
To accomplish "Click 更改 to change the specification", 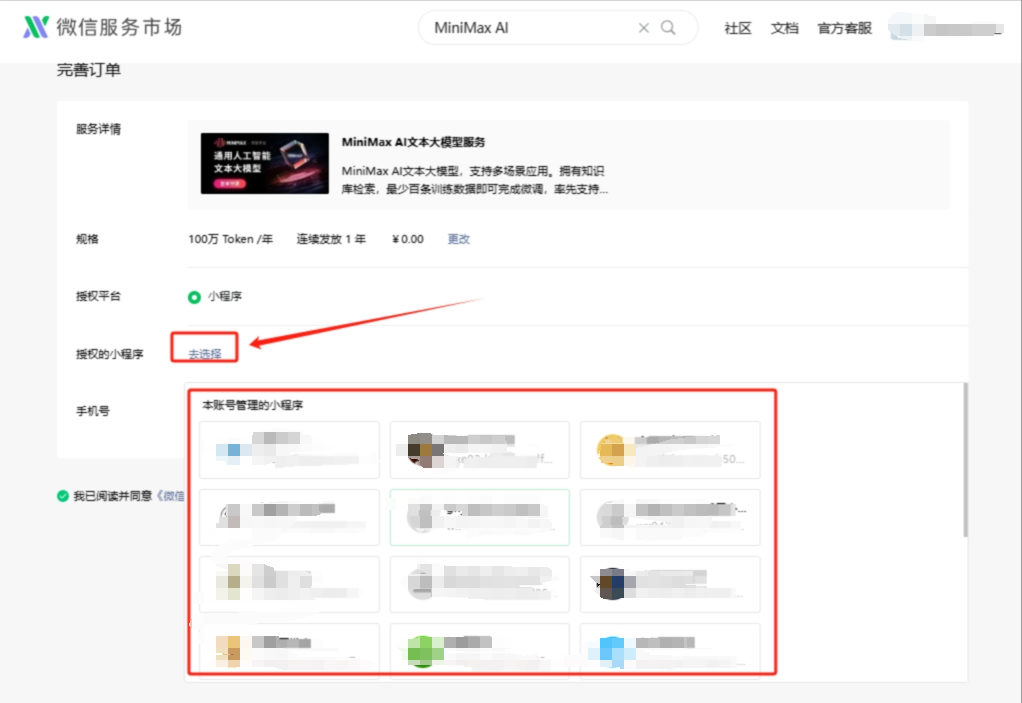I will click(x=459, y=239).
